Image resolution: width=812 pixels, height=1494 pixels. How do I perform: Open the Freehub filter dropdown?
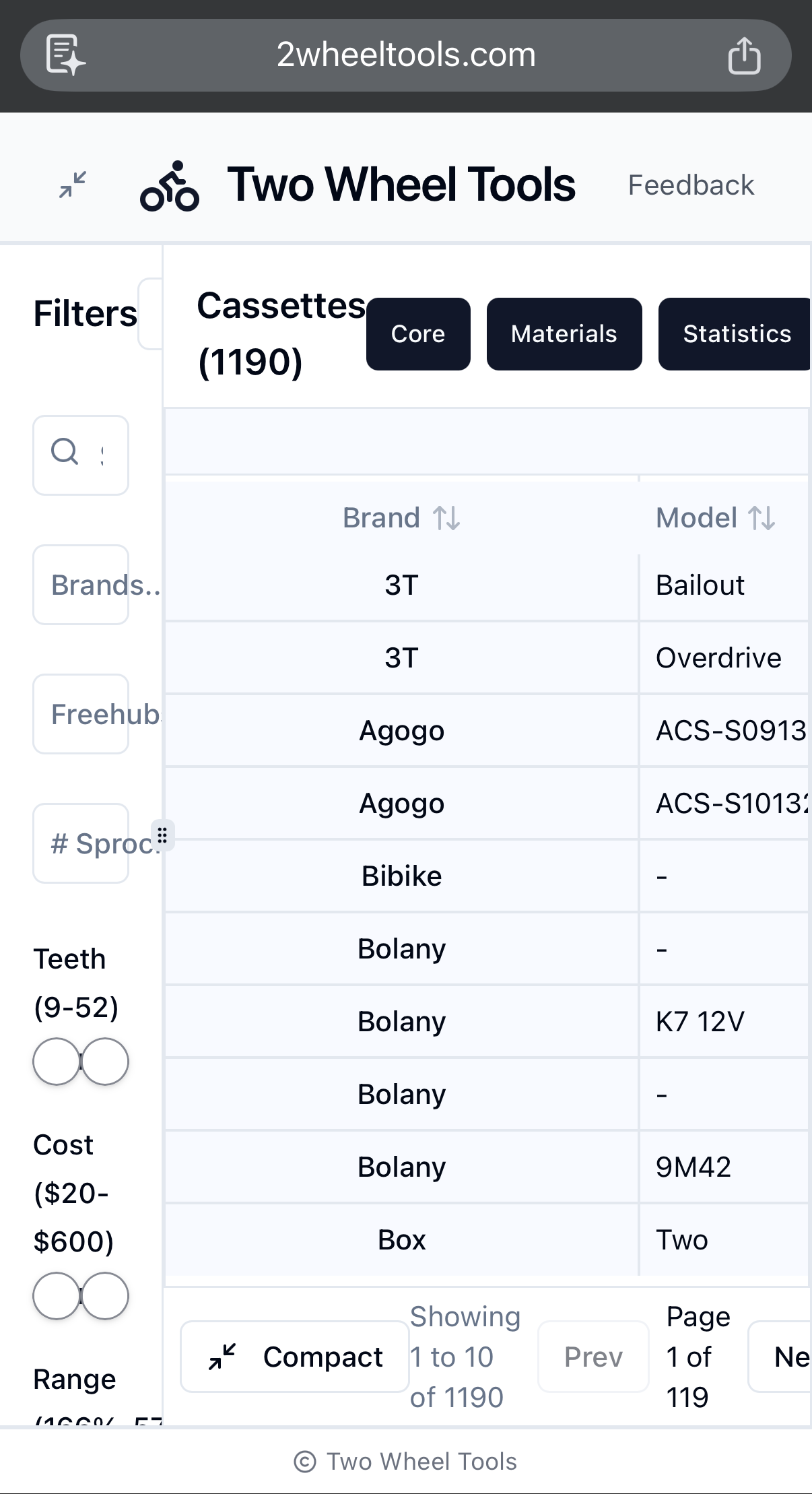click(81, 714)
